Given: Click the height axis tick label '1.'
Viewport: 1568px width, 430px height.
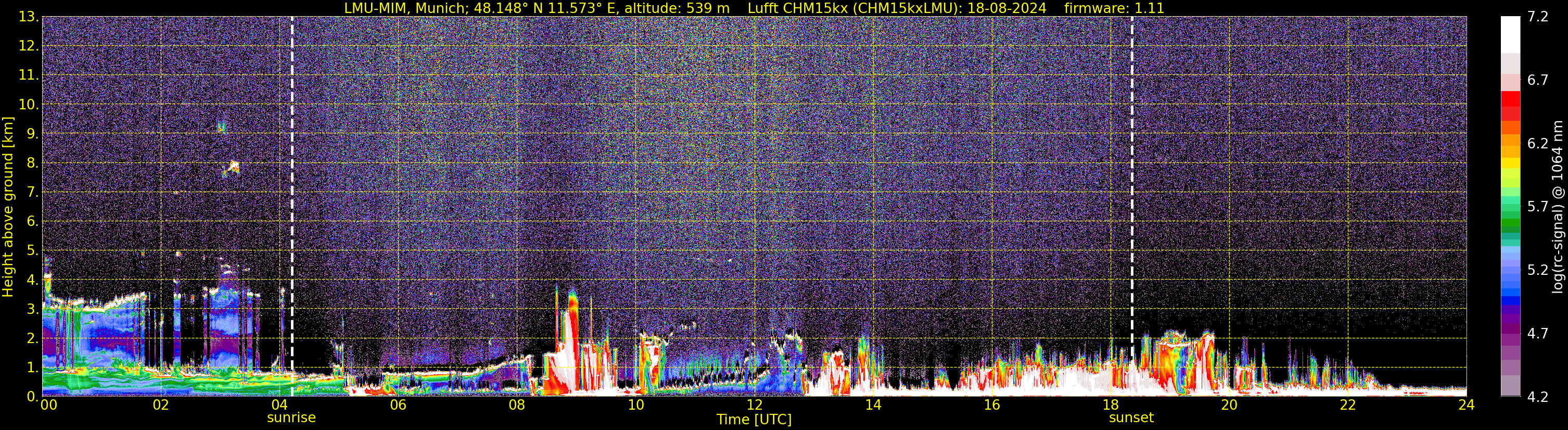Looking at the screenshot, I should point(32,368).
